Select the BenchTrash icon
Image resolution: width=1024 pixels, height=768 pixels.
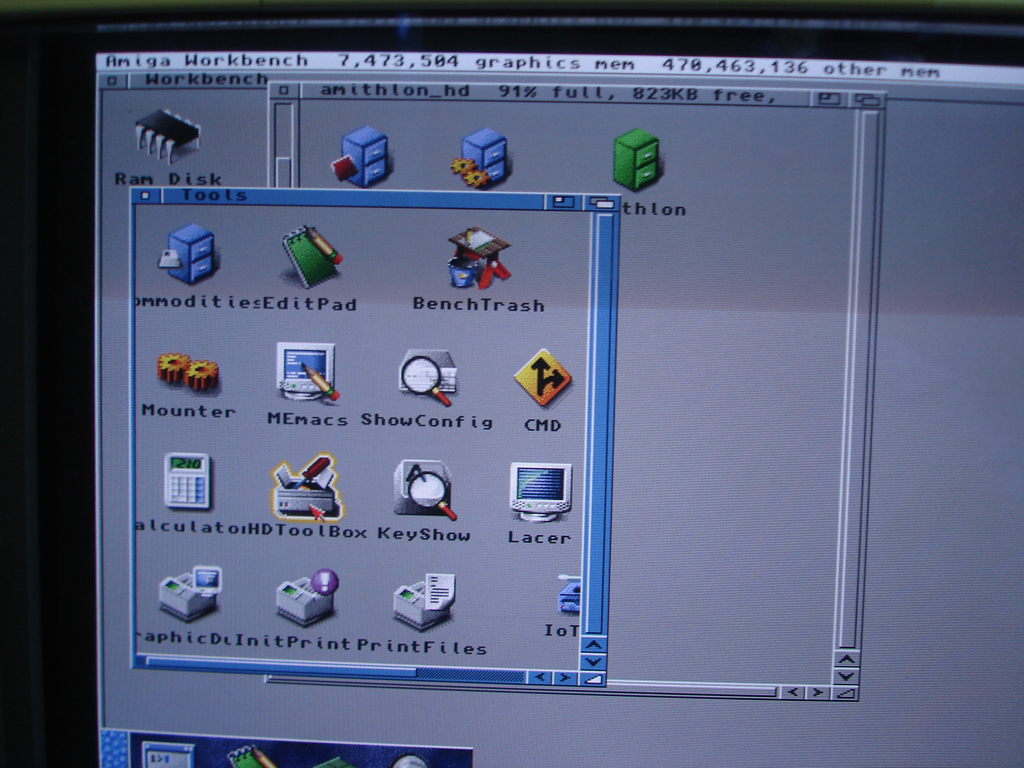479,258
